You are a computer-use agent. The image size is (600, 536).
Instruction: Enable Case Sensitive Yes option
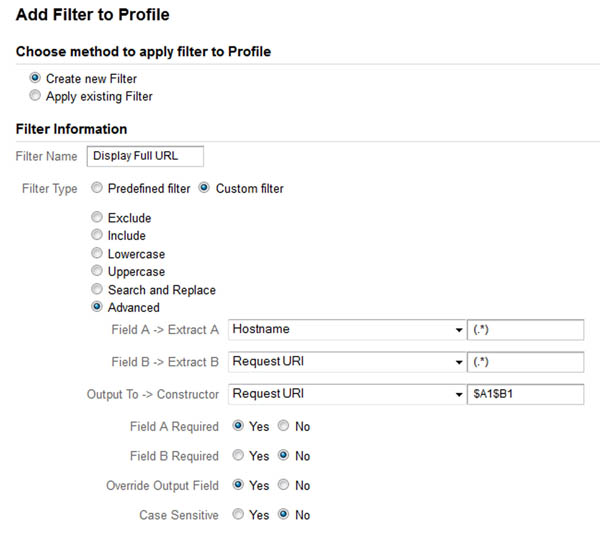(x=238, y=515)
